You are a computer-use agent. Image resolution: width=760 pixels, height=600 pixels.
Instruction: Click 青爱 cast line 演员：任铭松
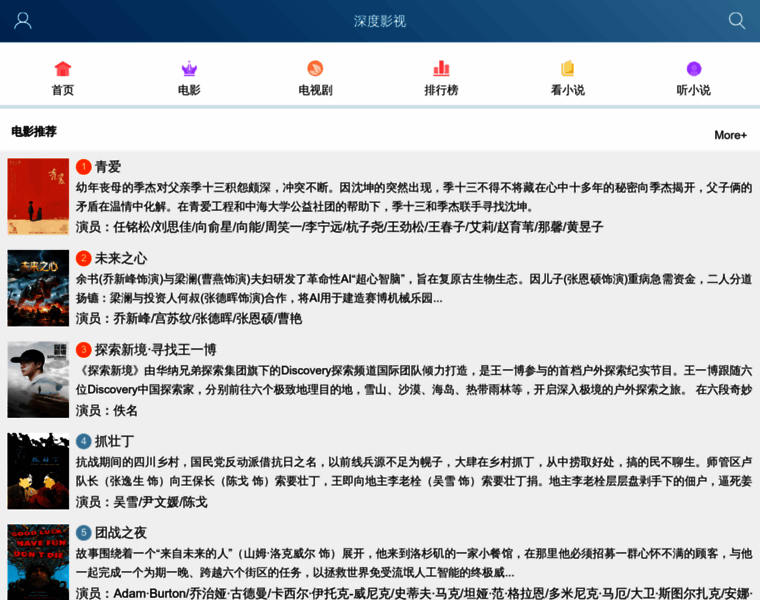tap(339, 227)
